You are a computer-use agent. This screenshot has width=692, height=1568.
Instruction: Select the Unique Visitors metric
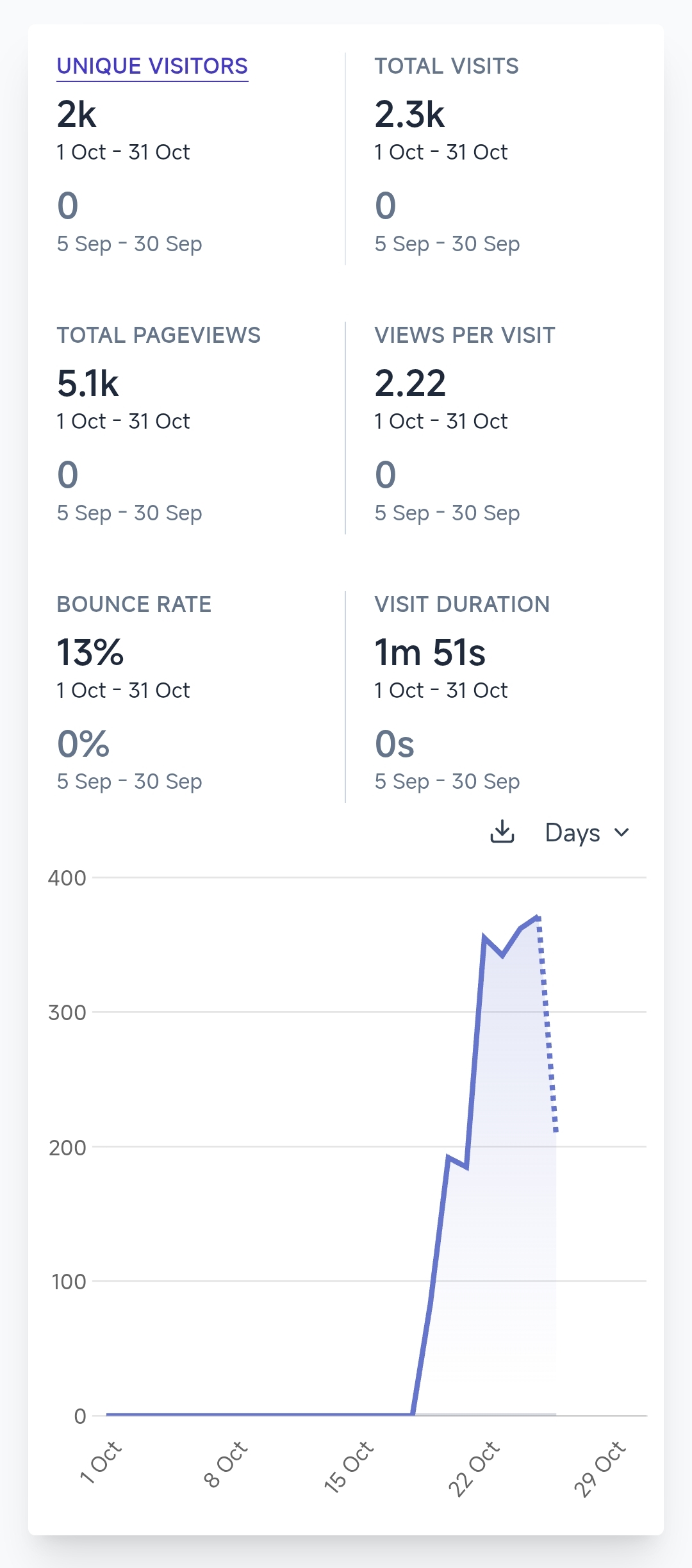click(152, 66)
